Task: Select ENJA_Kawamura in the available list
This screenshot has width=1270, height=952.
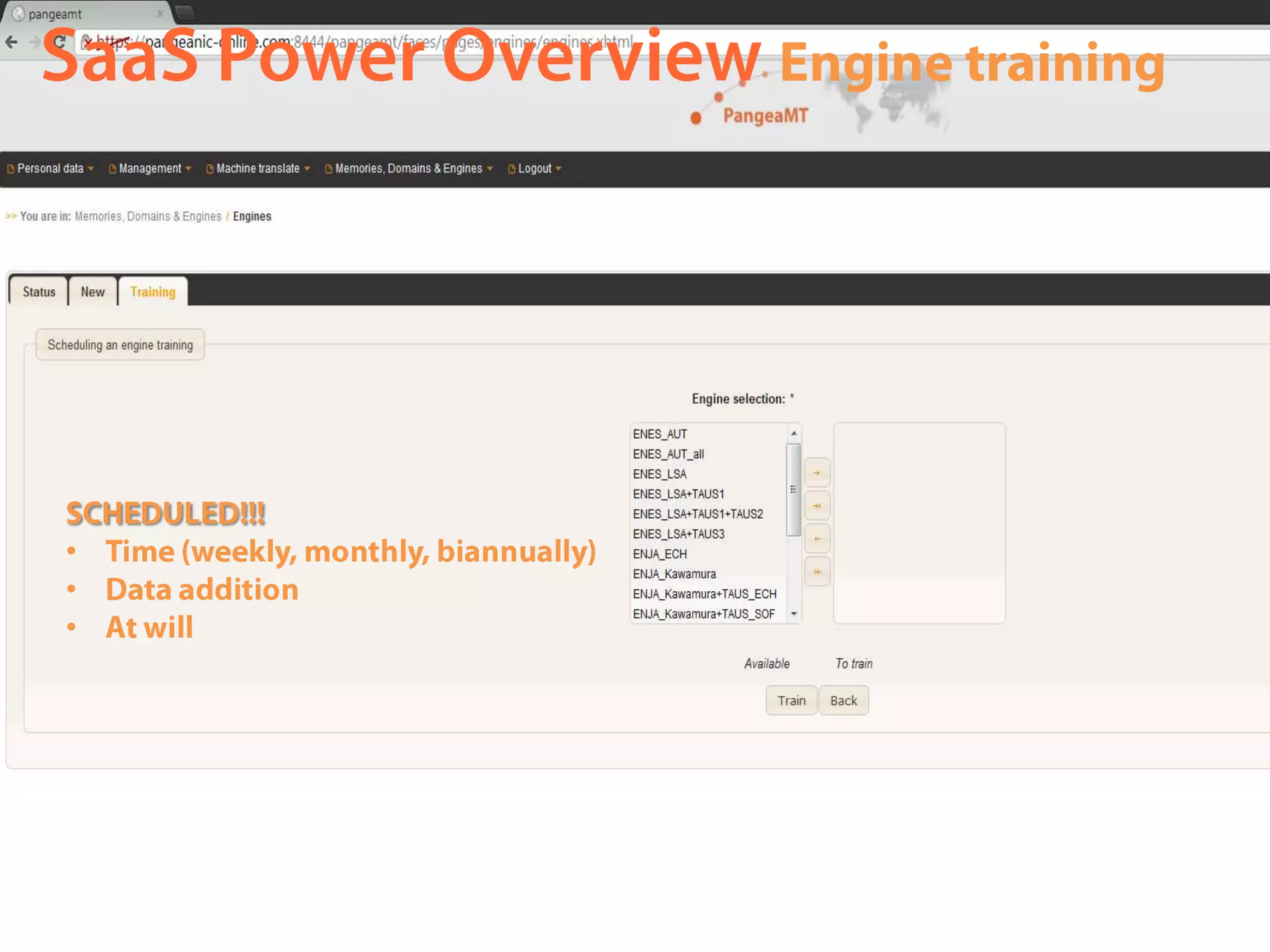Action: (674, 574)
